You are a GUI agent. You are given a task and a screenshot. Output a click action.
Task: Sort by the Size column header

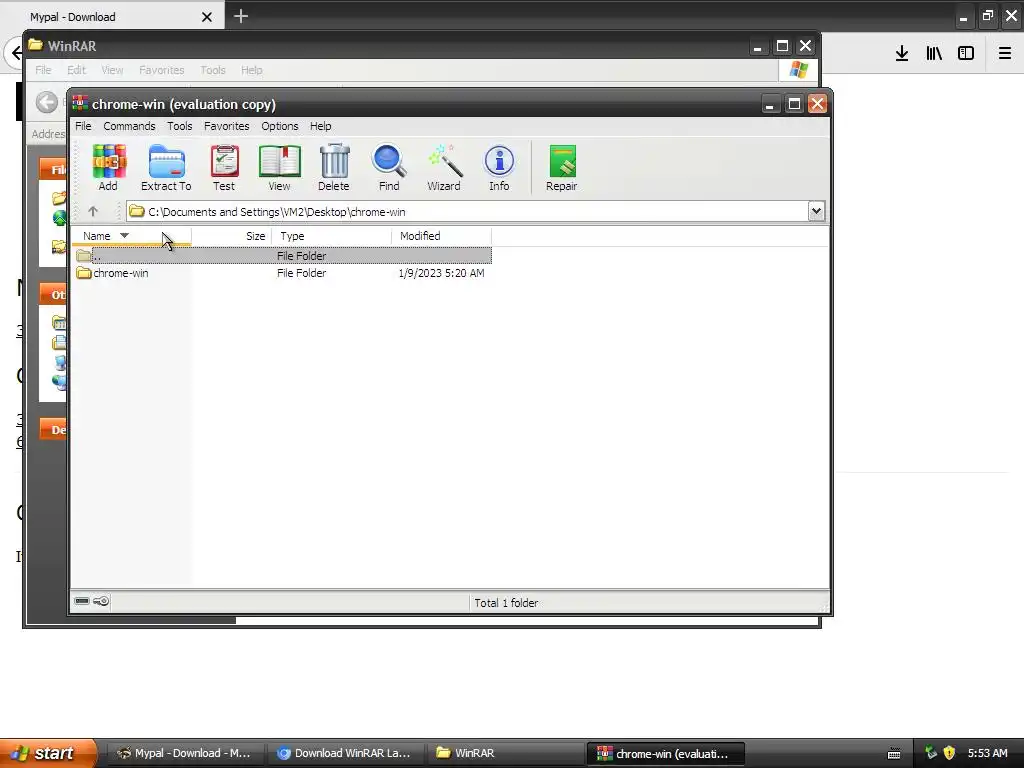tap(232, 236)
